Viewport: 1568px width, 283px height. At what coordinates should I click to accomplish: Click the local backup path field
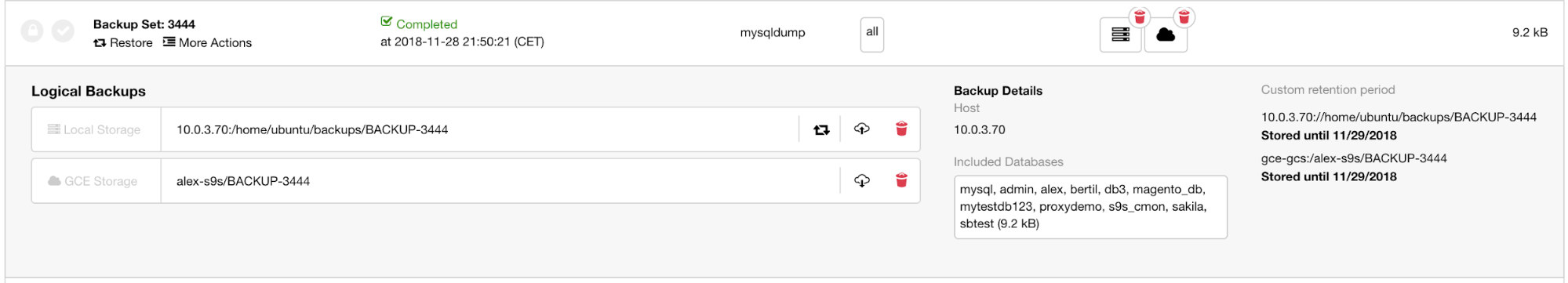click(x=480, y=129)
